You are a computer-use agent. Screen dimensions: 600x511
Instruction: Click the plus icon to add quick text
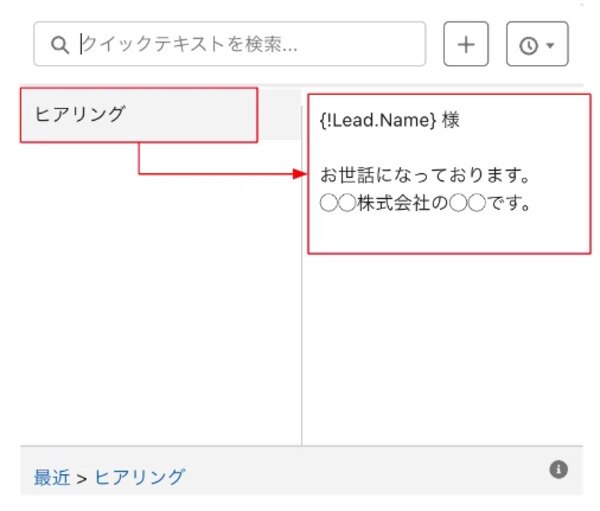[x=466, y=44]
